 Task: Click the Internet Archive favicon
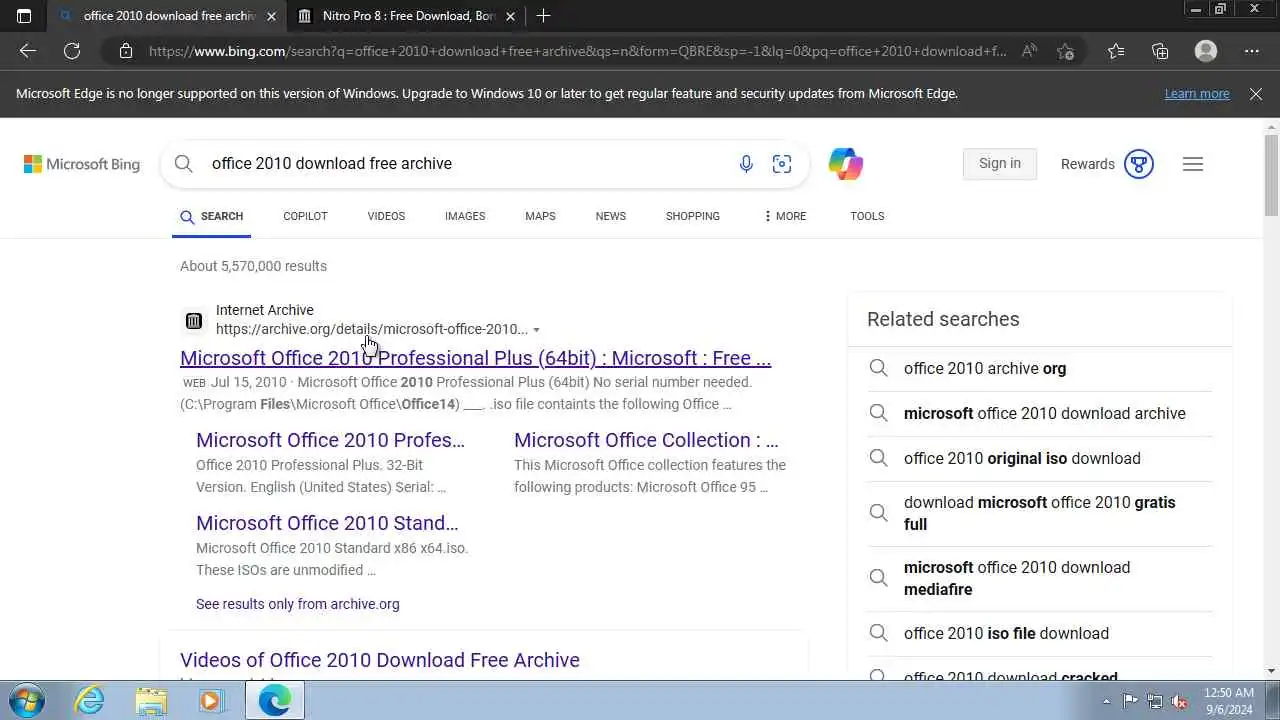tap(194, 321)
